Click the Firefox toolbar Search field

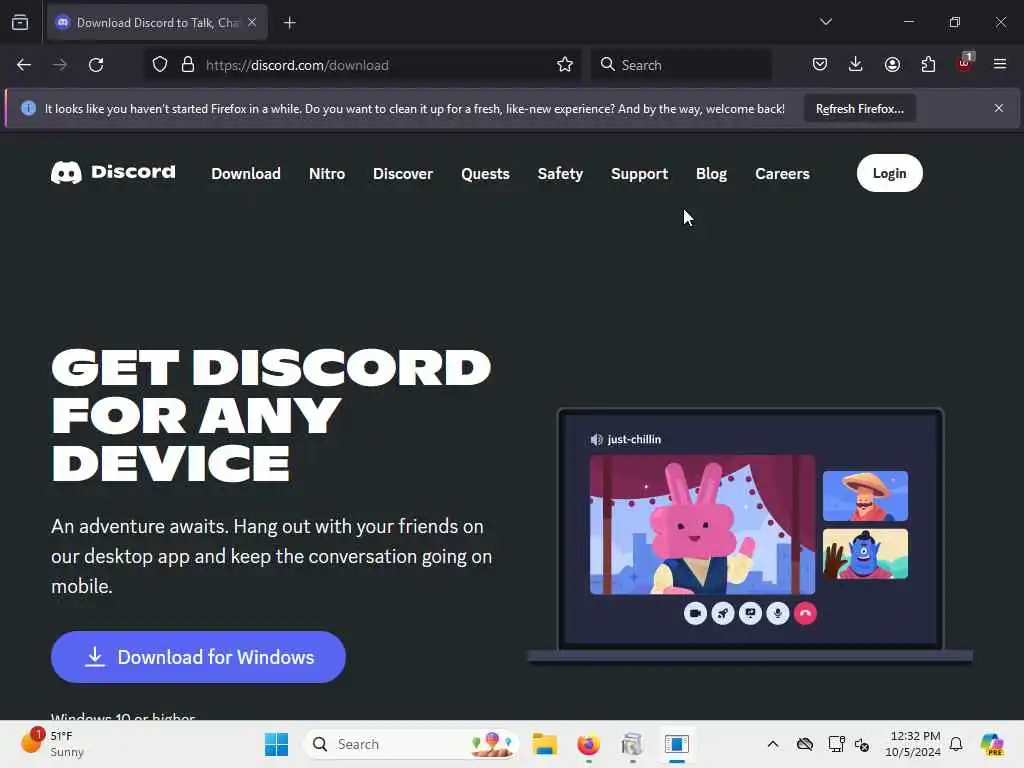click(681, 65)
